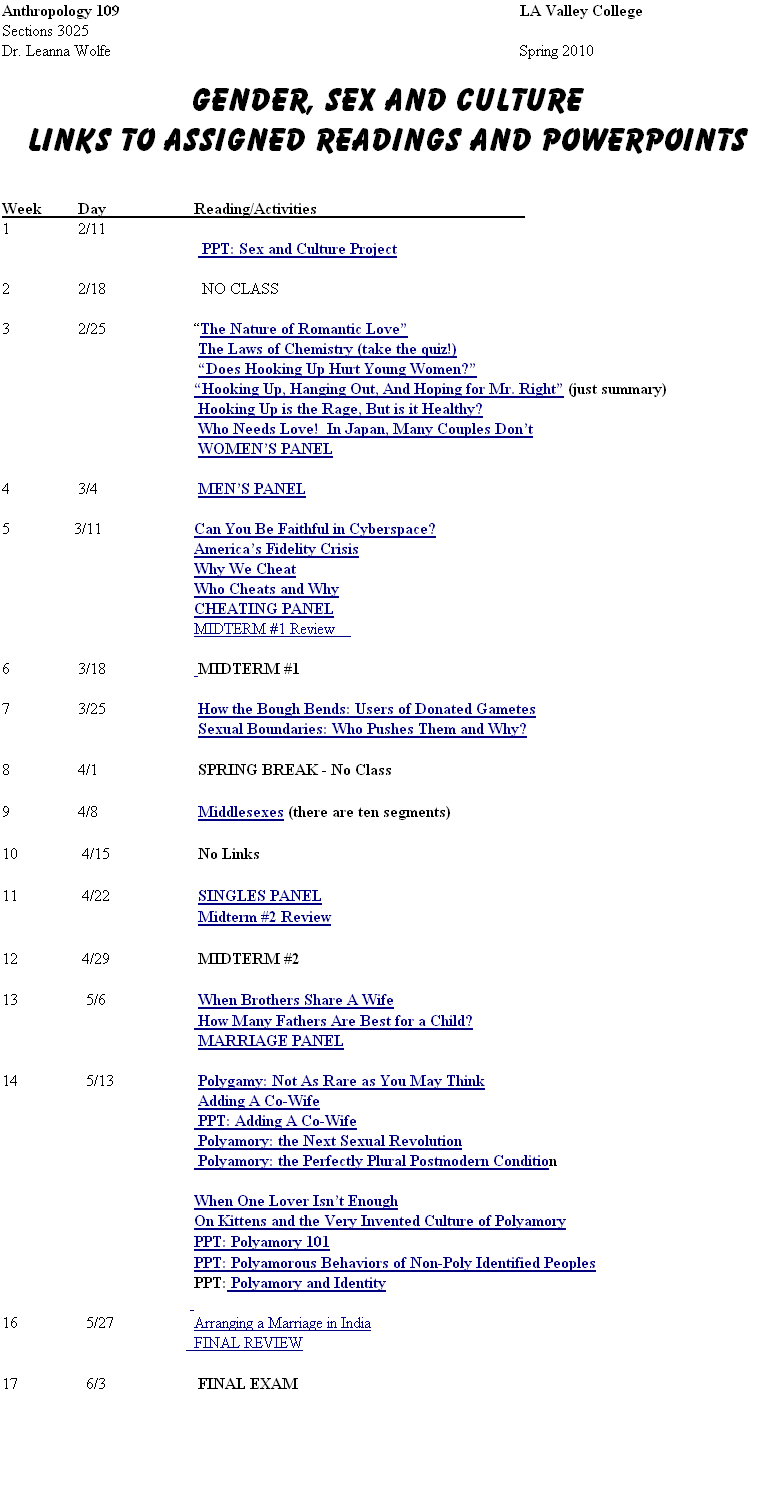Select the Why We Cheat link
Viewport: 767px width, 1503px height.
point(245,569)
